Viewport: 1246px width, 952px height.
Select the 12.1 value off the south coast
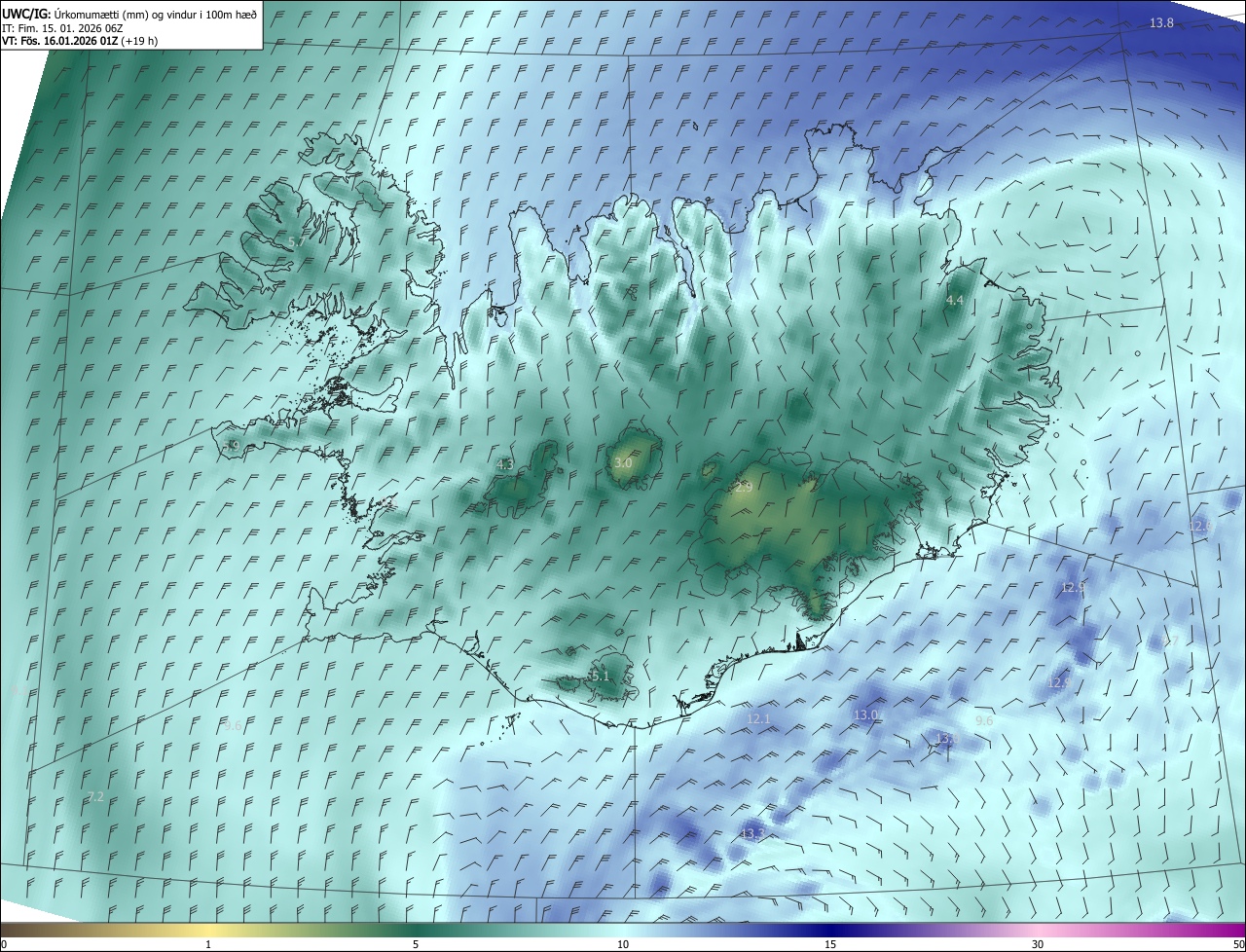coord(758,719)
